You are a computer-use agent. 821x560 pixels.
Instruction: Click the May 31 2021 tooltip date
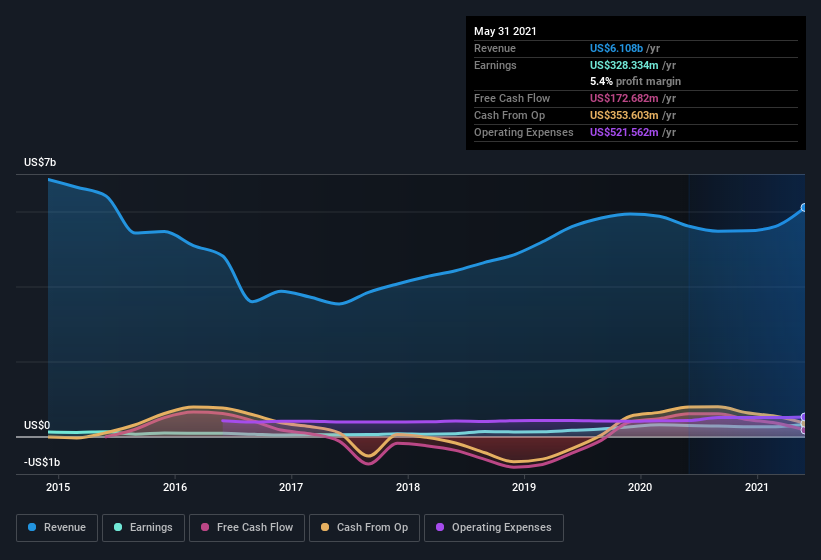pyautogui.click(x=505, y=31)
